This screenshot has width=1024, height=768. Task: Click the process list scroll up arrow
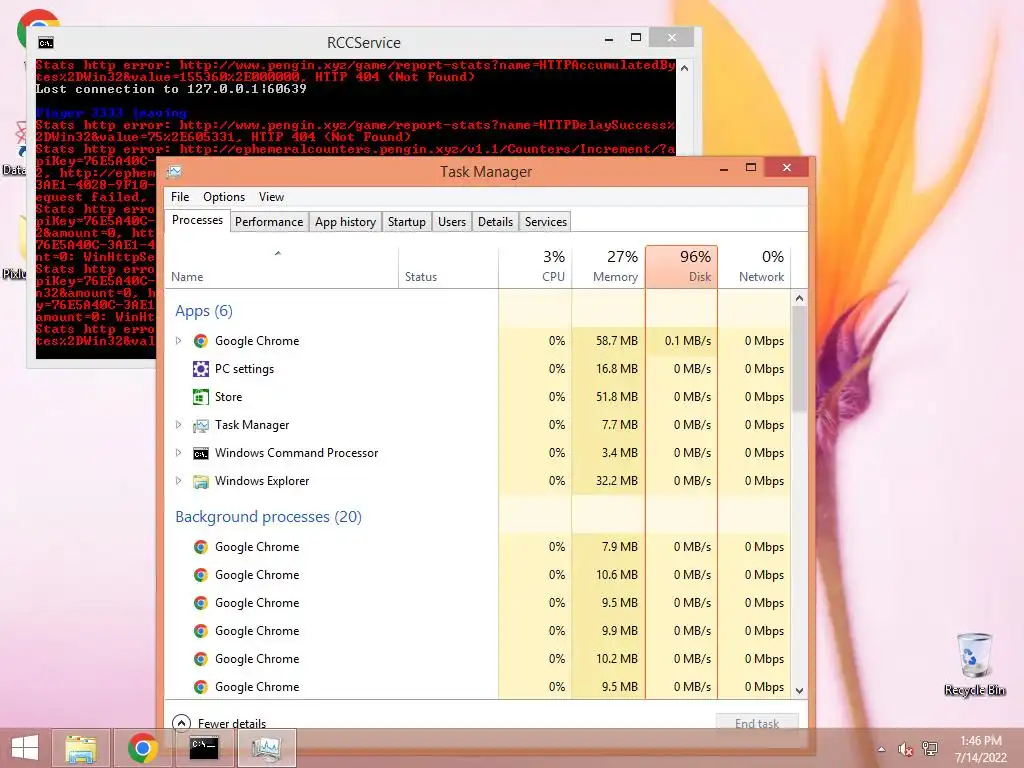[799, 298]
